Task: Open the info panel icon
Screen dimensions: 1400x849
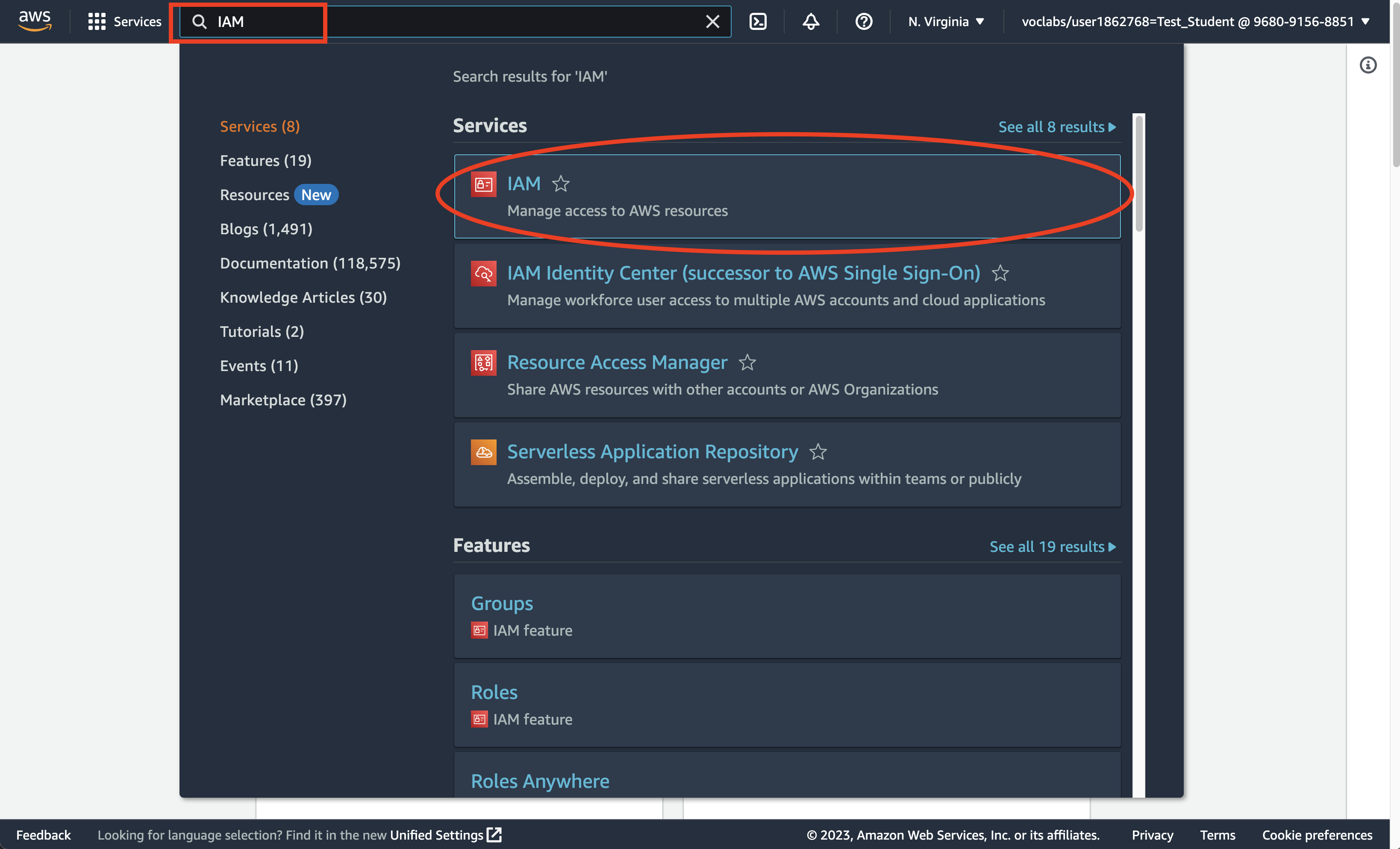Action: [1368, 65]
